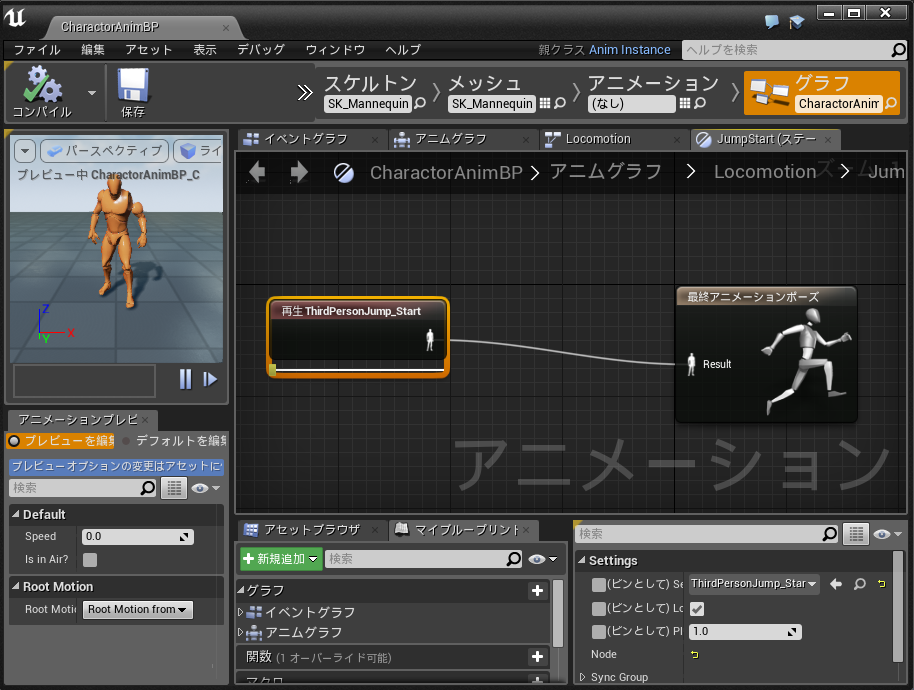Screen dimensions: 914x690
Task: Open My Blueprint eye view options
Action: pos(542,559)
